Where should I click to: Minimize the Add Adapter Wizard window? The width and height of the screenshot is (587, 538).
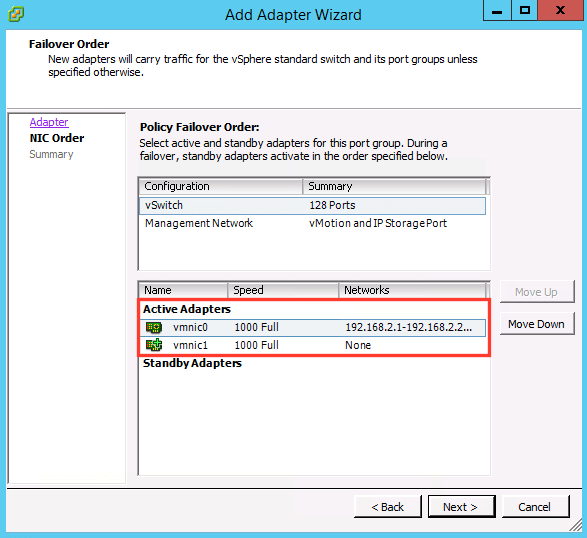[497, 10]
